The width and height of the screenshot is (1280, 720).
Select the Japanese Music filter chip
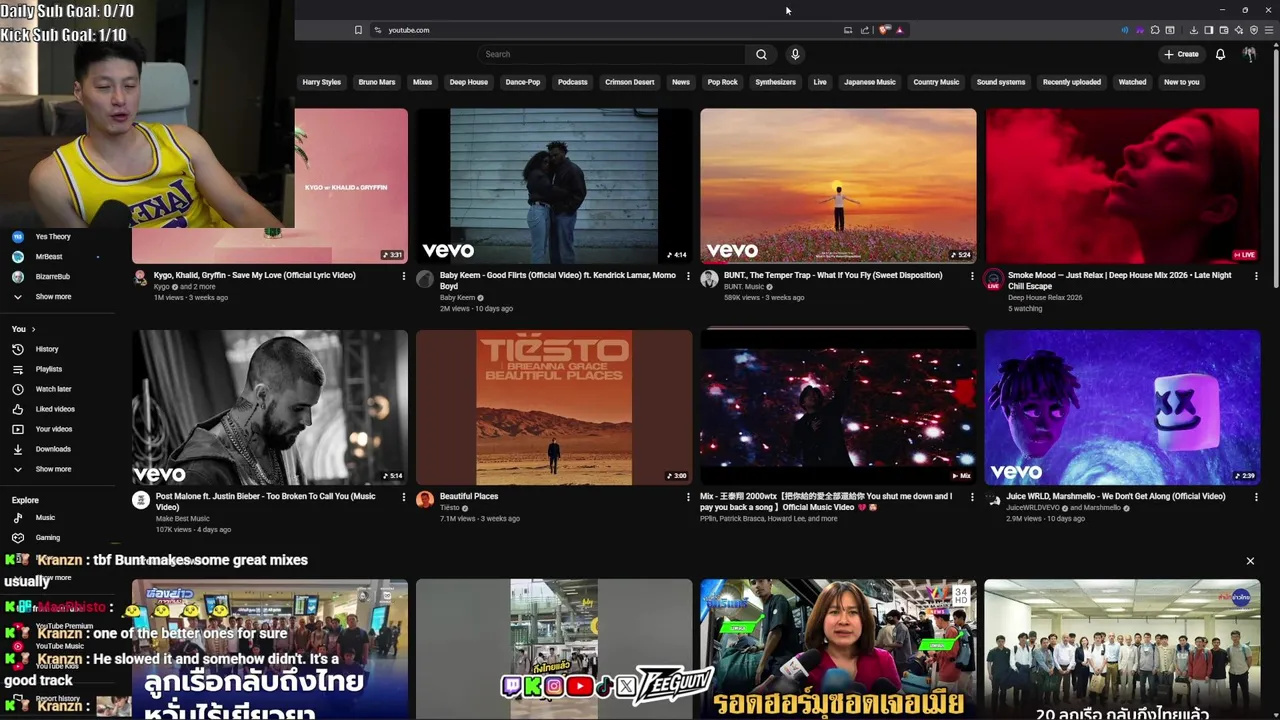click(870, 82)
